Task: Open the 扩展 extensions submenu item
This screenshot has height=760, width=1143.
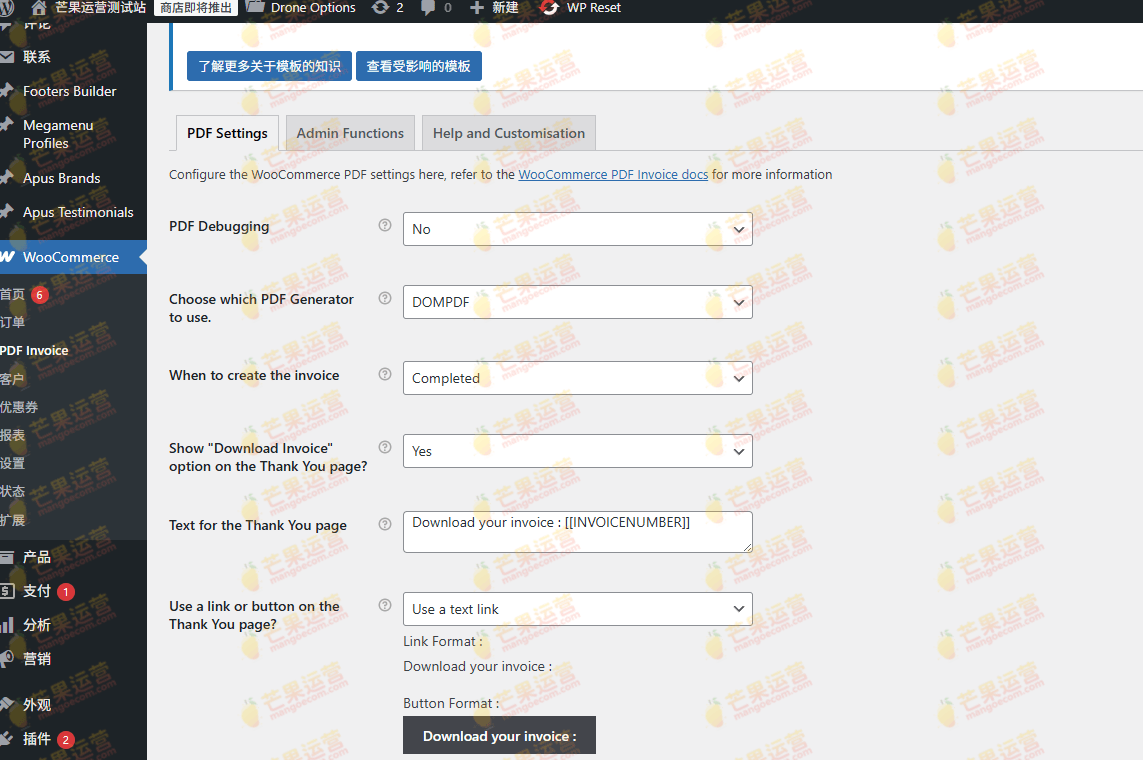Action: pyautogui.click(x=12, y=520)
